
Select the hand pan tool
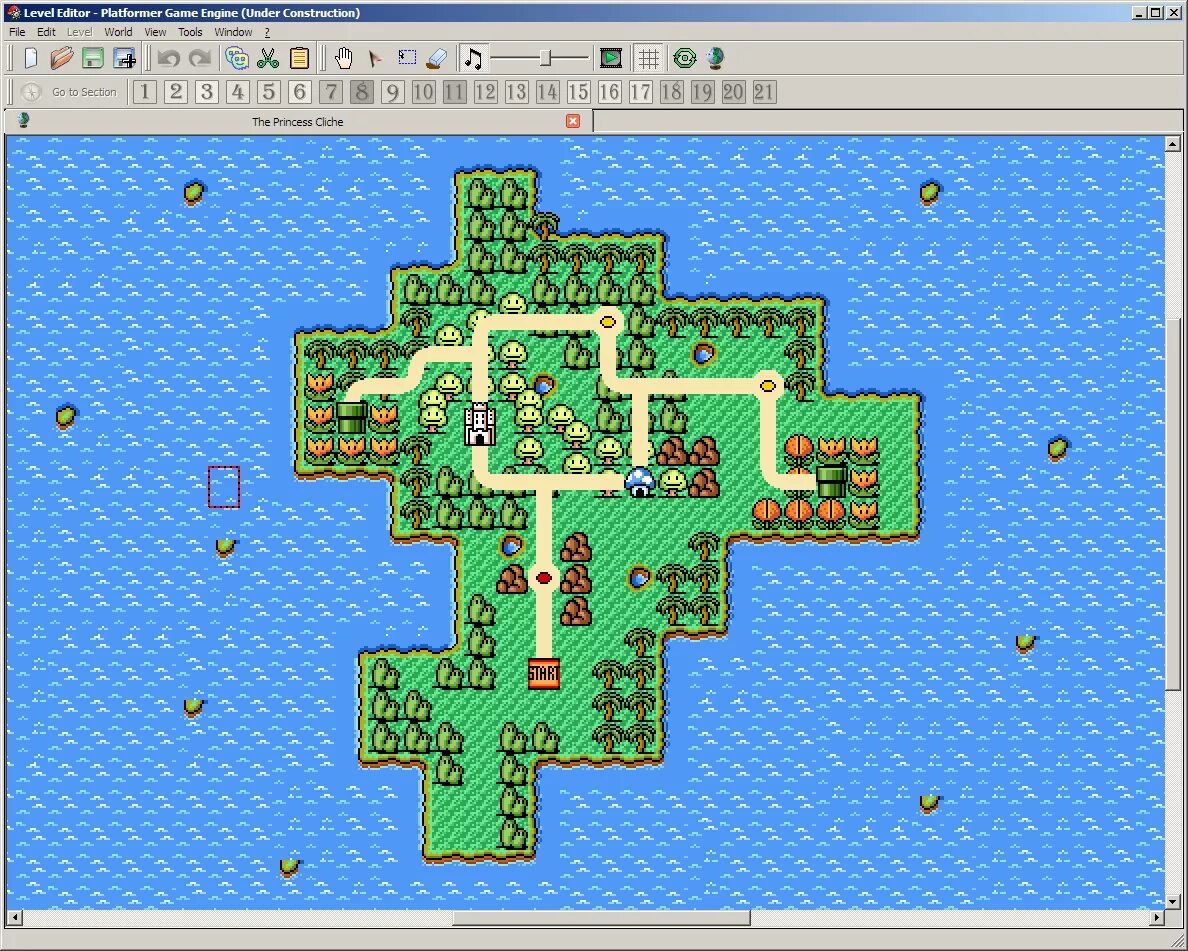click(x=344, y=58)
